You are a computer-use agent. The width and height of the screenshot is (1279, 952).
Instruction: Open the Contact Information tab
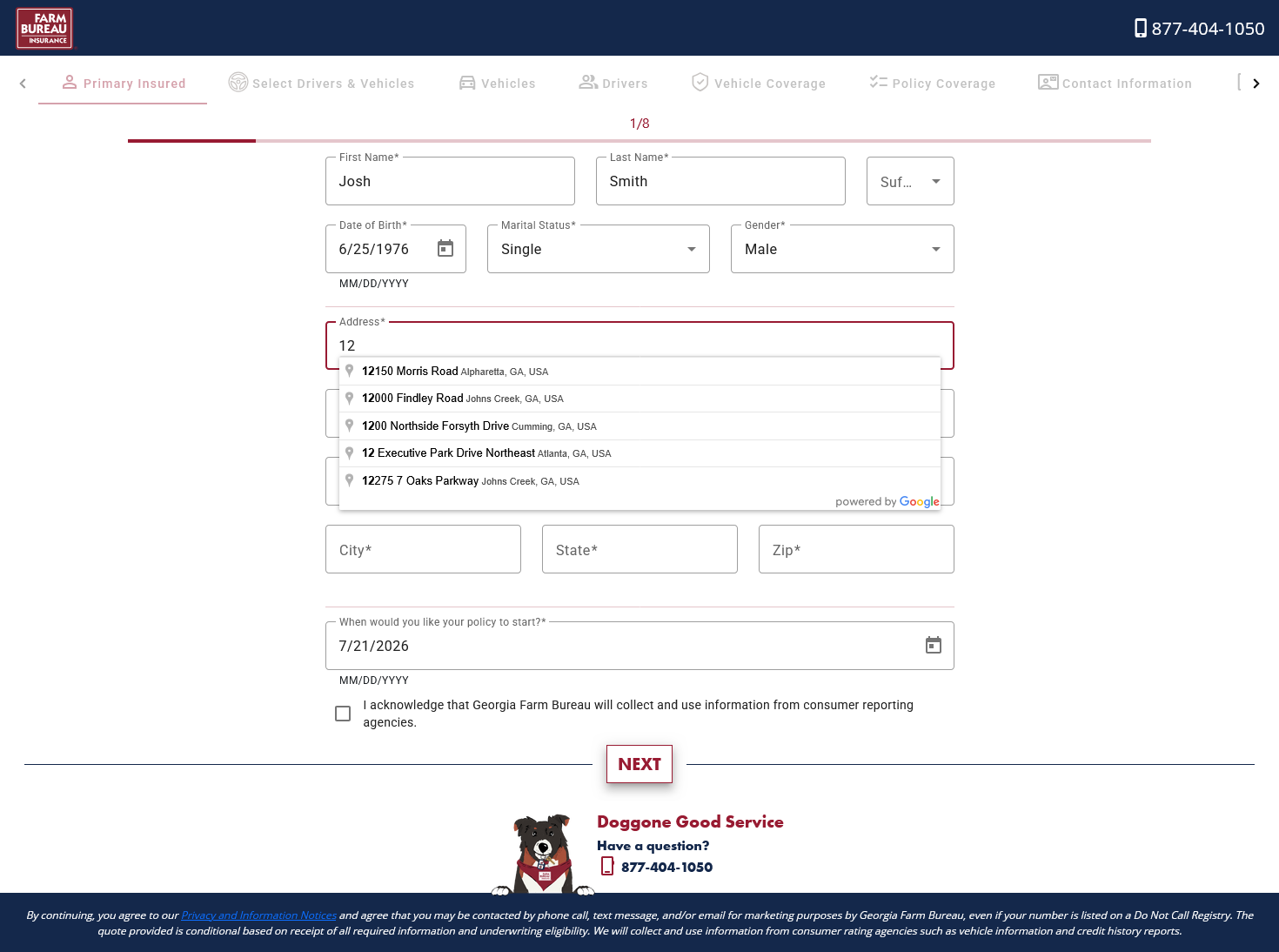tap(1115, 84)
